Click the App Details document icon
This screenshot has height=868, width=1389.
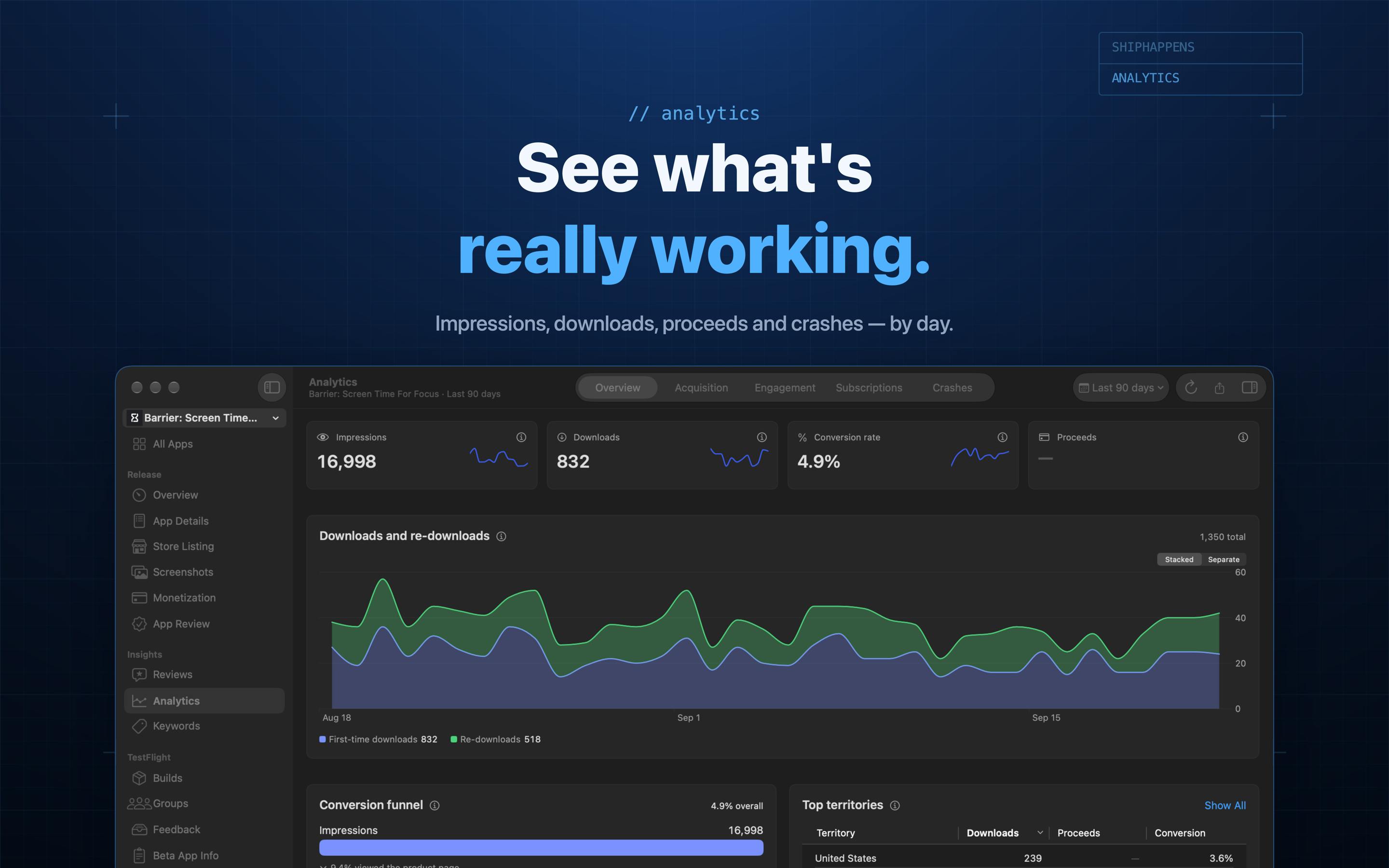(x=139, y=521)
